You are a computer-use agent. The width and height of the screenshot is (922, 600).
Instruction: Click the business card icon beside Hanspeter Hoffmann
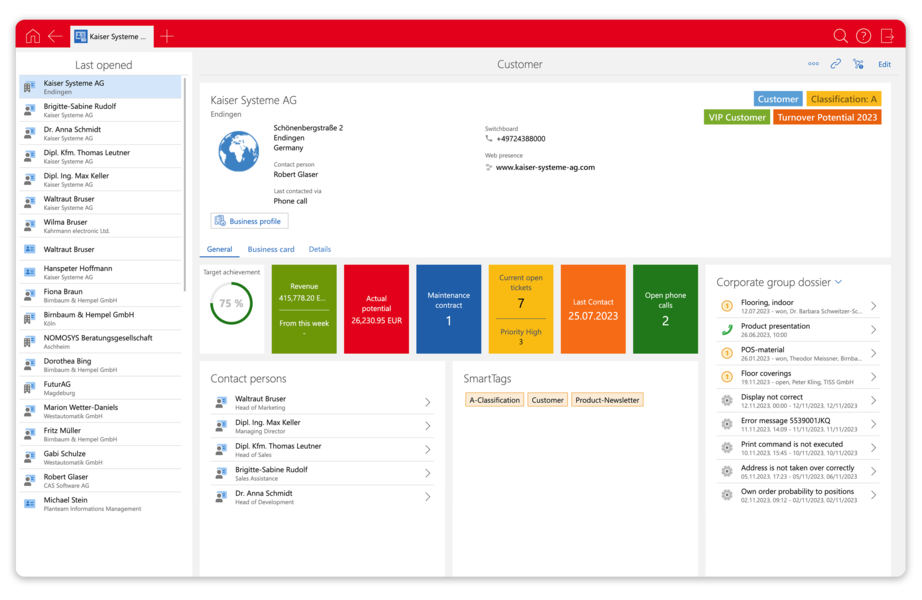point(29,272)
